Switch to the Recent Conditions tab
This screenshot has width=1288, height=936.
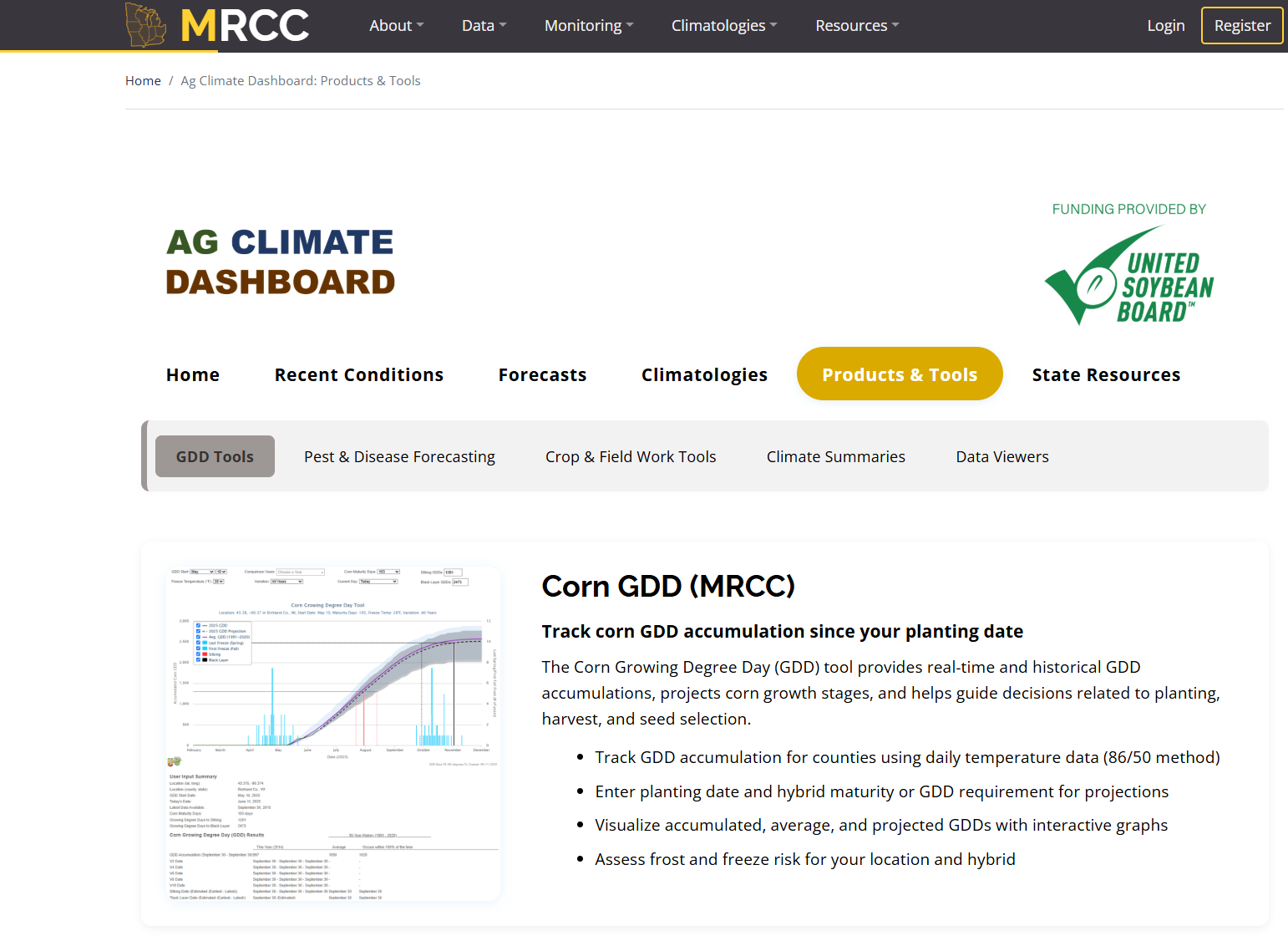coord(359,374)
